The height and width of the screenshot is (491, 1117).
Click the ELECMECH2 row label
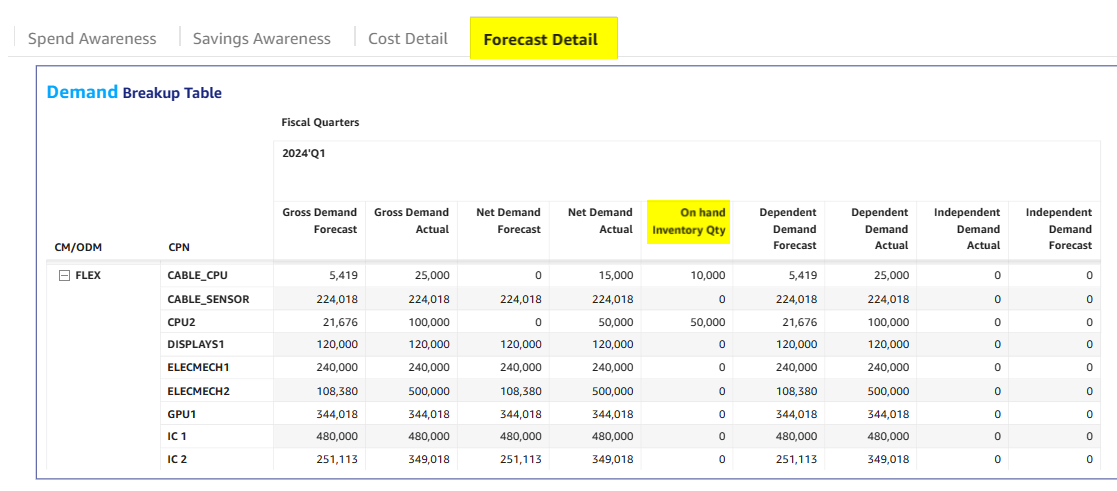coord(198,391)
